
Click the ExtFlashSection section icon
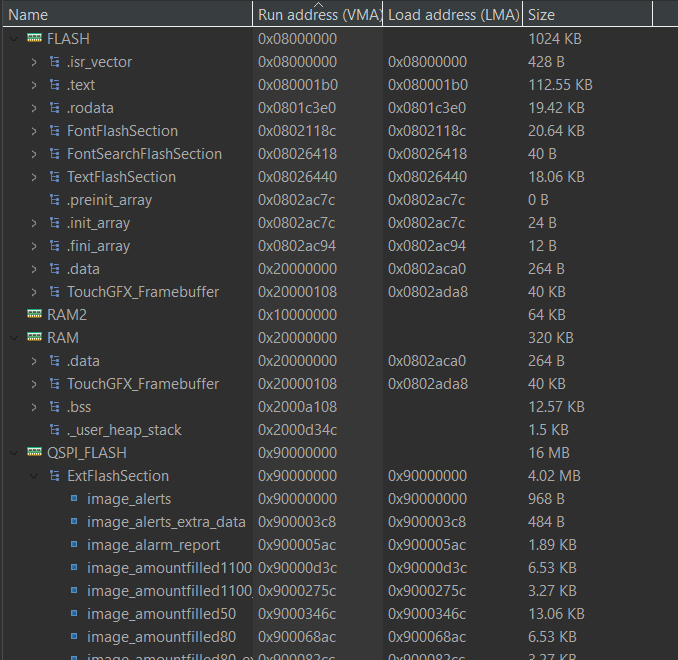click(54, 476)
